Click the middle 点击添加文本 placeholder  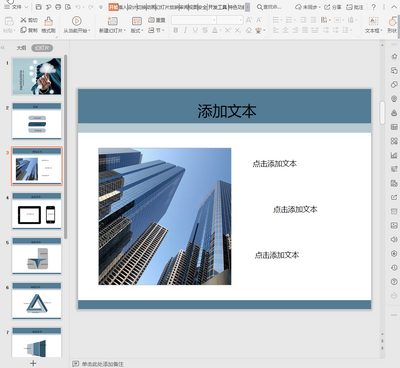[x=295, y=209]
